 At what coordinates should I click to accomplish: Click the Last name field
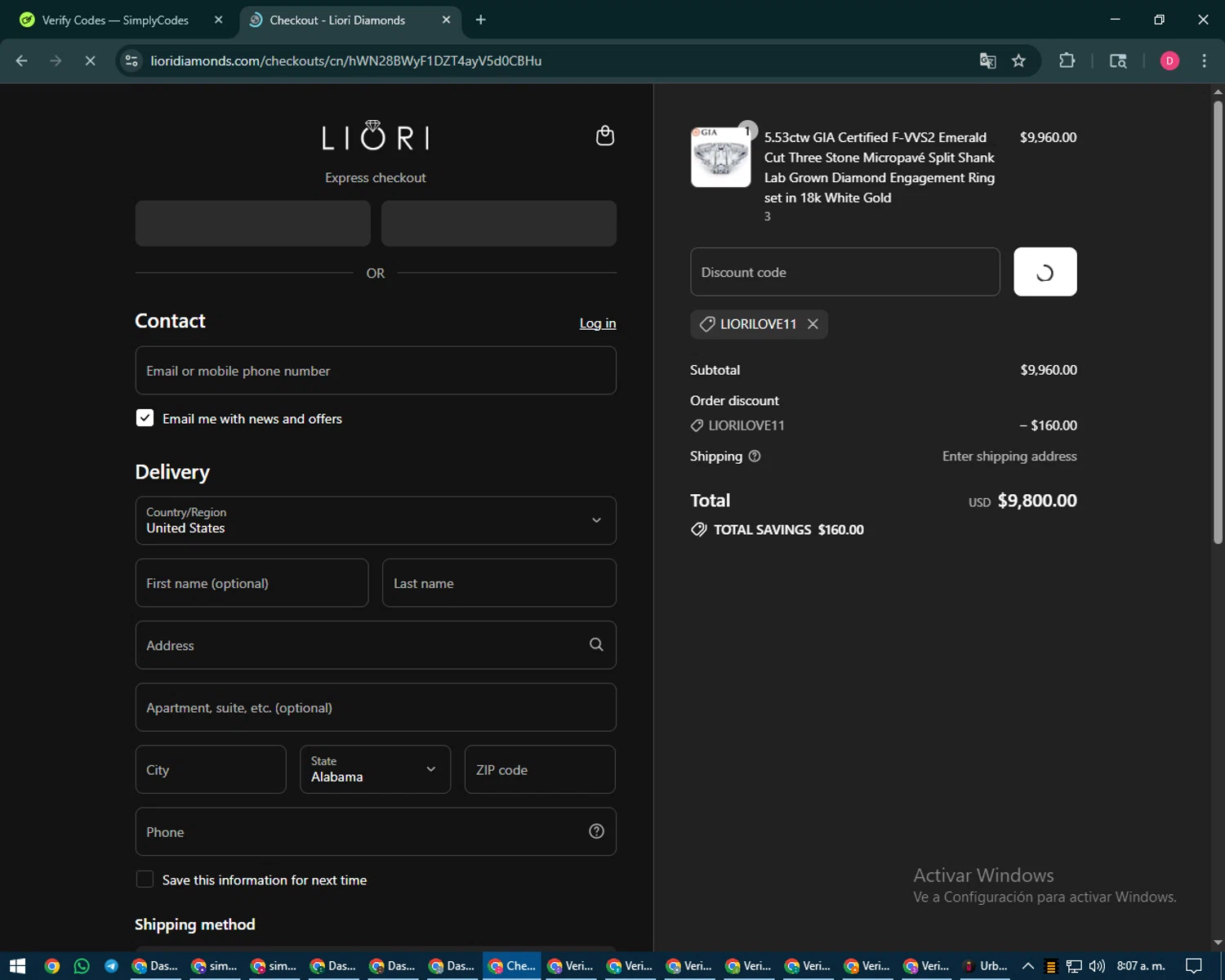499,583
